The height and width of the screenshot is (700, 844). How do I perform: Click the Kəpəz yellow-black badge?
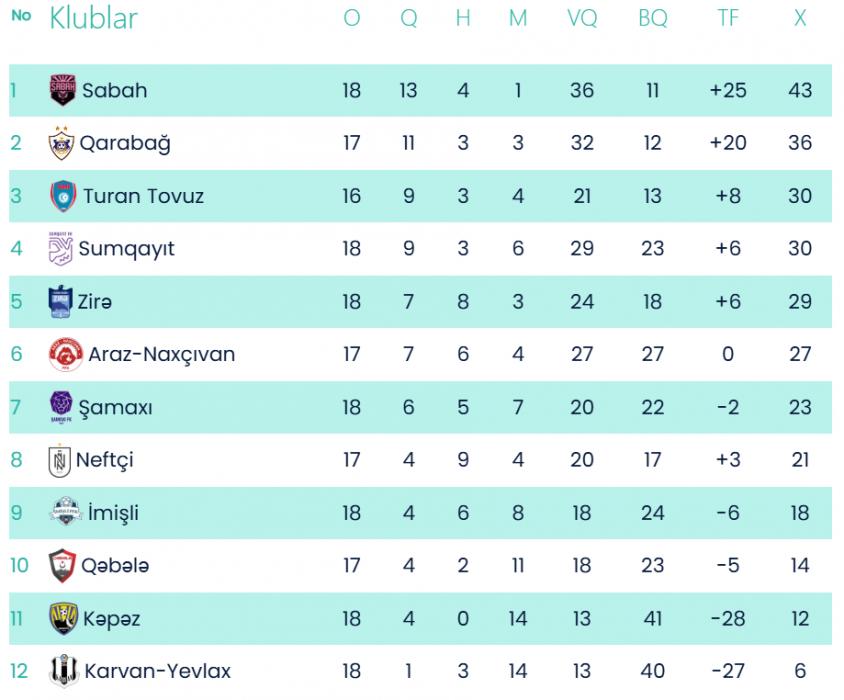63,619
